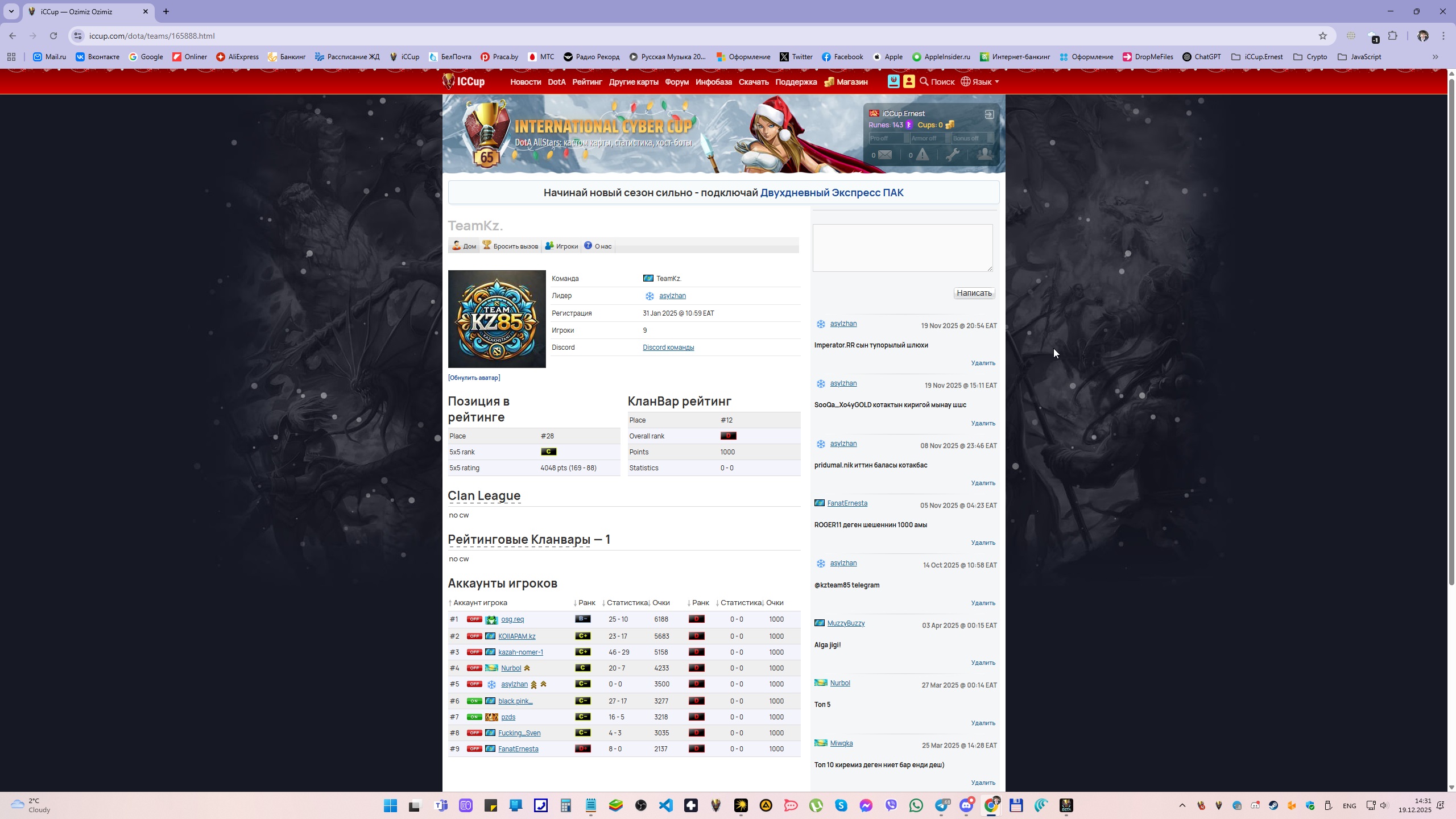Sort players by Аккаунт игрока column arrow
Screen dimensions: 1456x819
450,603
